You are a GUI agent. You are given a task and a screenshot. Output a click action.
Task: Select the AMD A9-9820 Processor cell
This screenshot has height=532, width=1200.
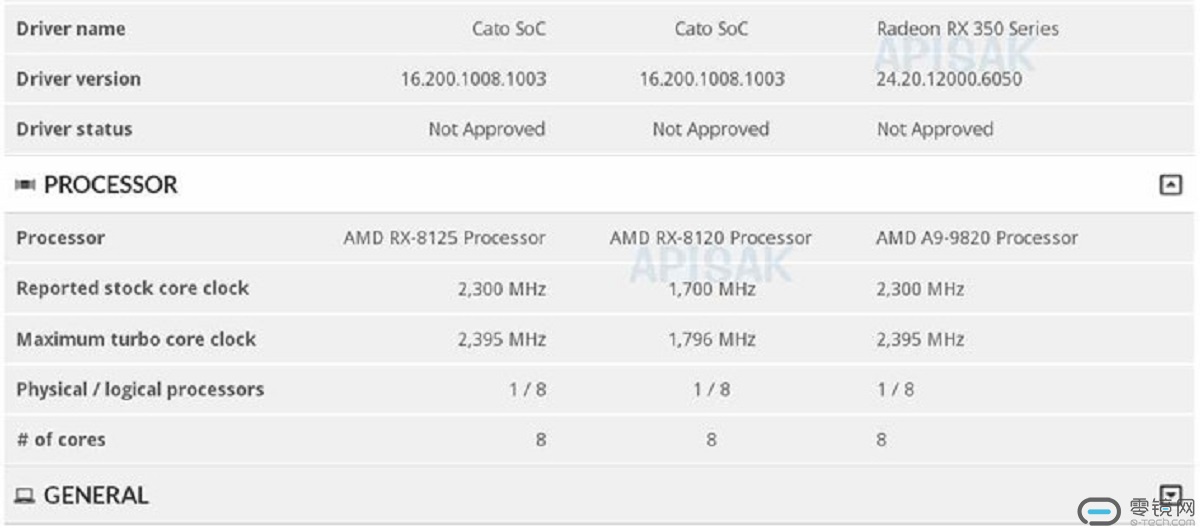pos(977,238)
